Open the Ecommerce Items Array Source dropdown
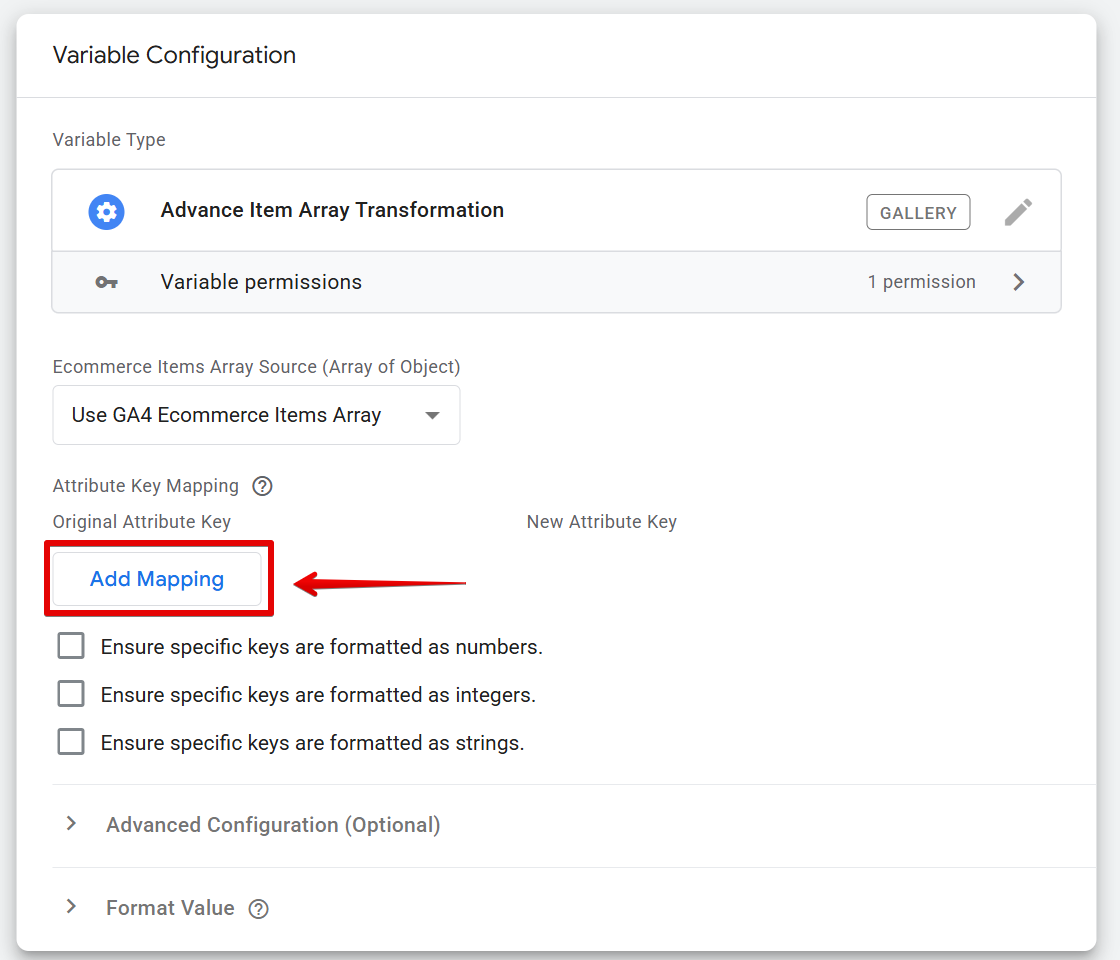1120x960 pixels. tap(256, 415)
